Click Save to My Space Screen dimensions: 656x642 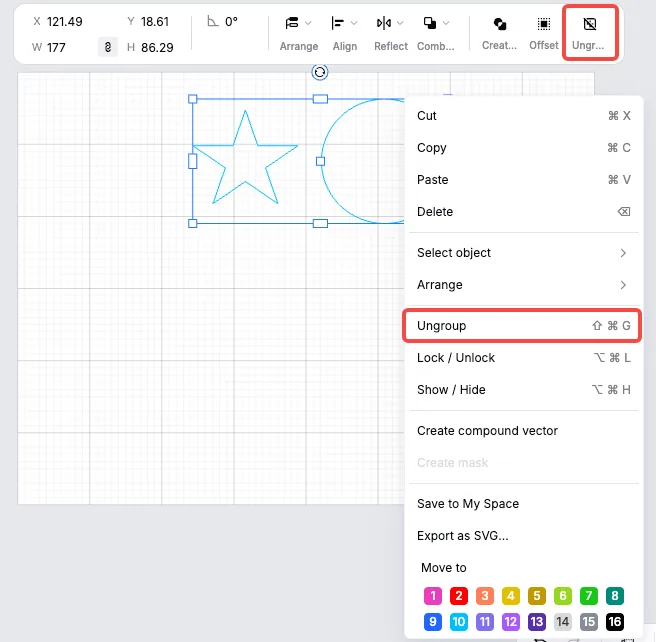[x=468, y=504]
